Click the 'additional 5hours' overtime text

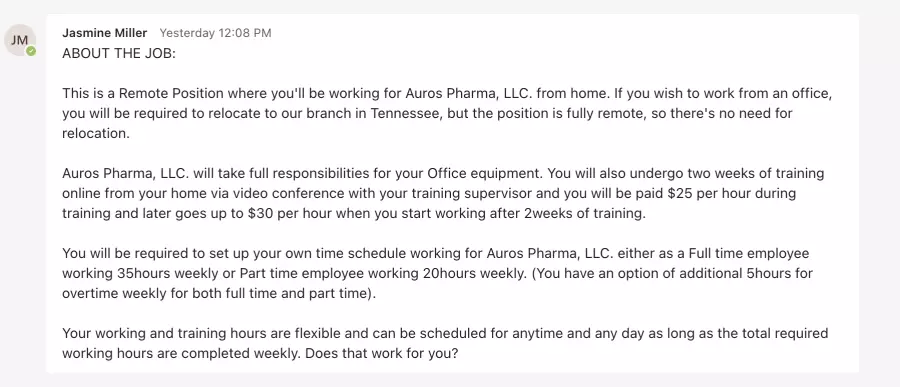(746, 273)
